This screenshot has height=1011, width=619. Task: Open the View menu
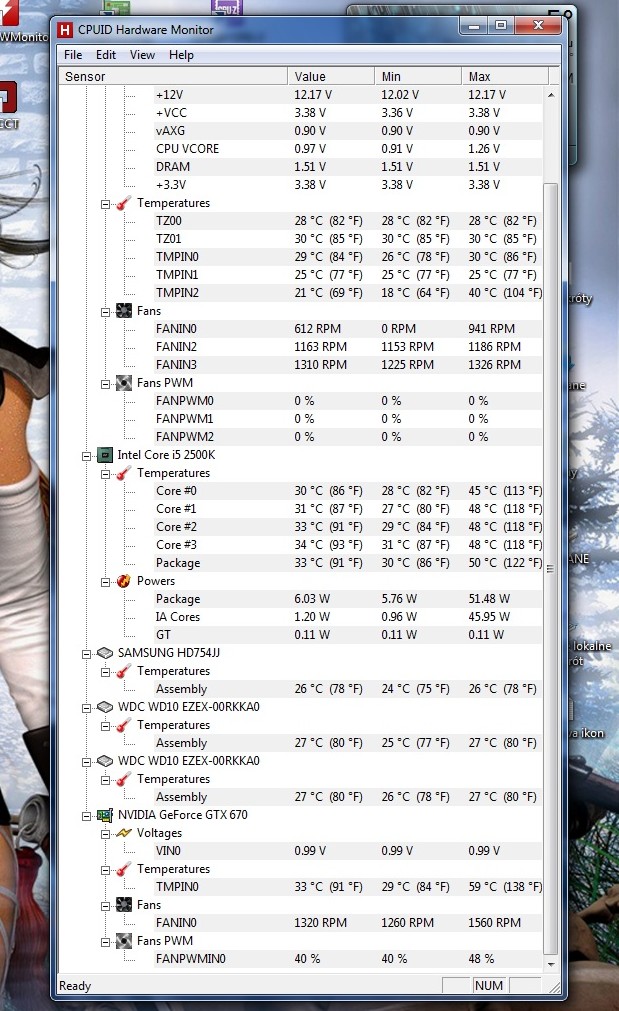click(x=142, y=55)
